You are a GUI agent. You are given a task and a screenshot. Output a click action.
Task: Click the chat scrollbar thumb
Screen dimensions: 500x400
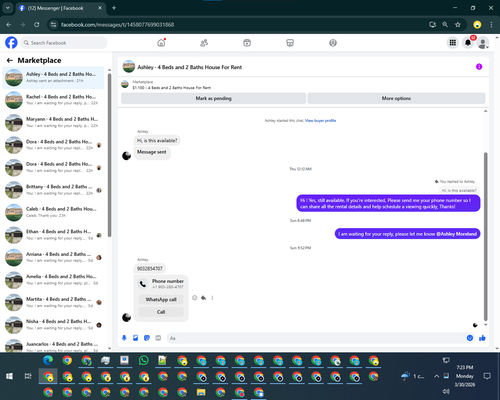click(x=486, y=236)
